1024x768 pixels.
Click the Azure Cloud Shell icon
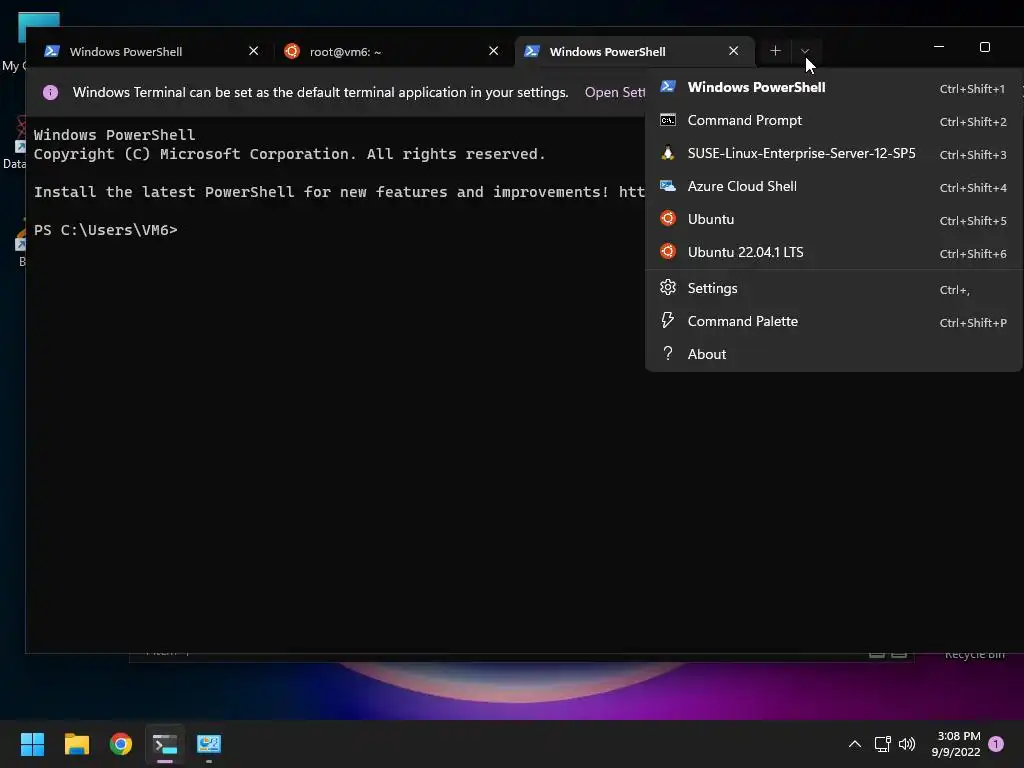coord(667,186)
